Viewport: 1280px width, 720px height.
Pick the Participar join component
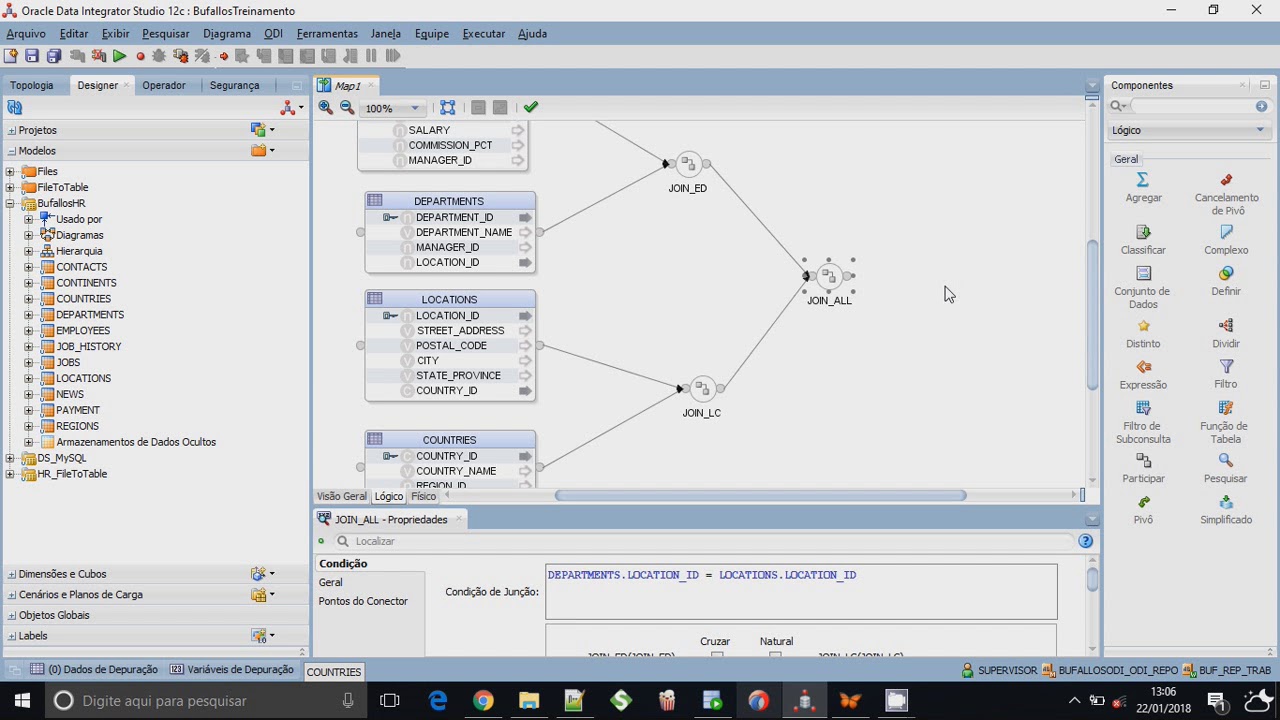point(1143,469)
